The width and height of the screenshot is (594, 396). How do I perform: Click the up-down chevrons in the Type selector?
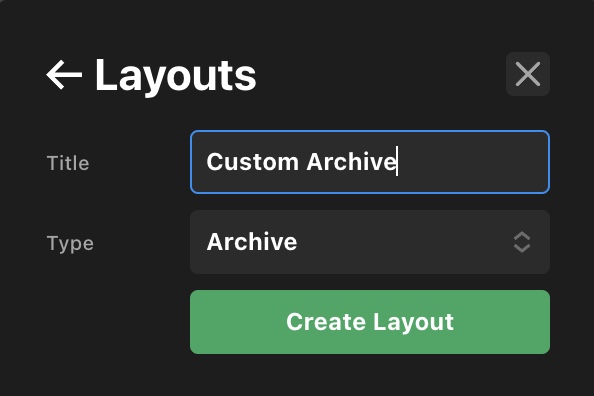click(x=522, y=242)
